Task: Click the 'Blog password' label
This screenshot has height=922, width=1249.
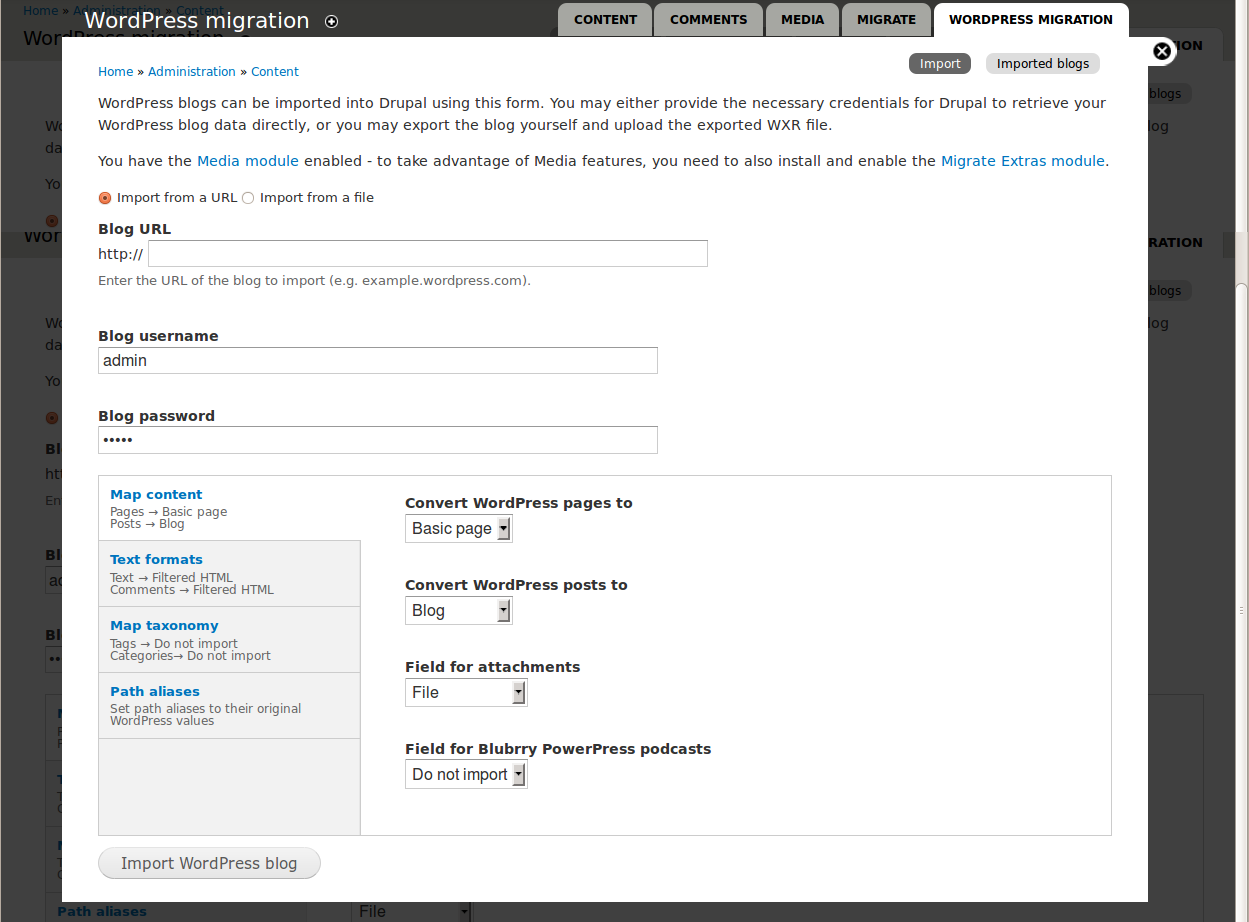Action: [x=156, y=416]
